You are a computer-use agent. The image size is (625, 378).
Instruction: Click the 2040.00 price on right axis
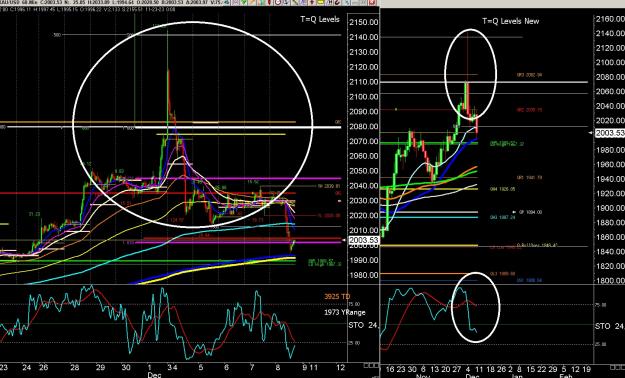(x=610, y=106)
